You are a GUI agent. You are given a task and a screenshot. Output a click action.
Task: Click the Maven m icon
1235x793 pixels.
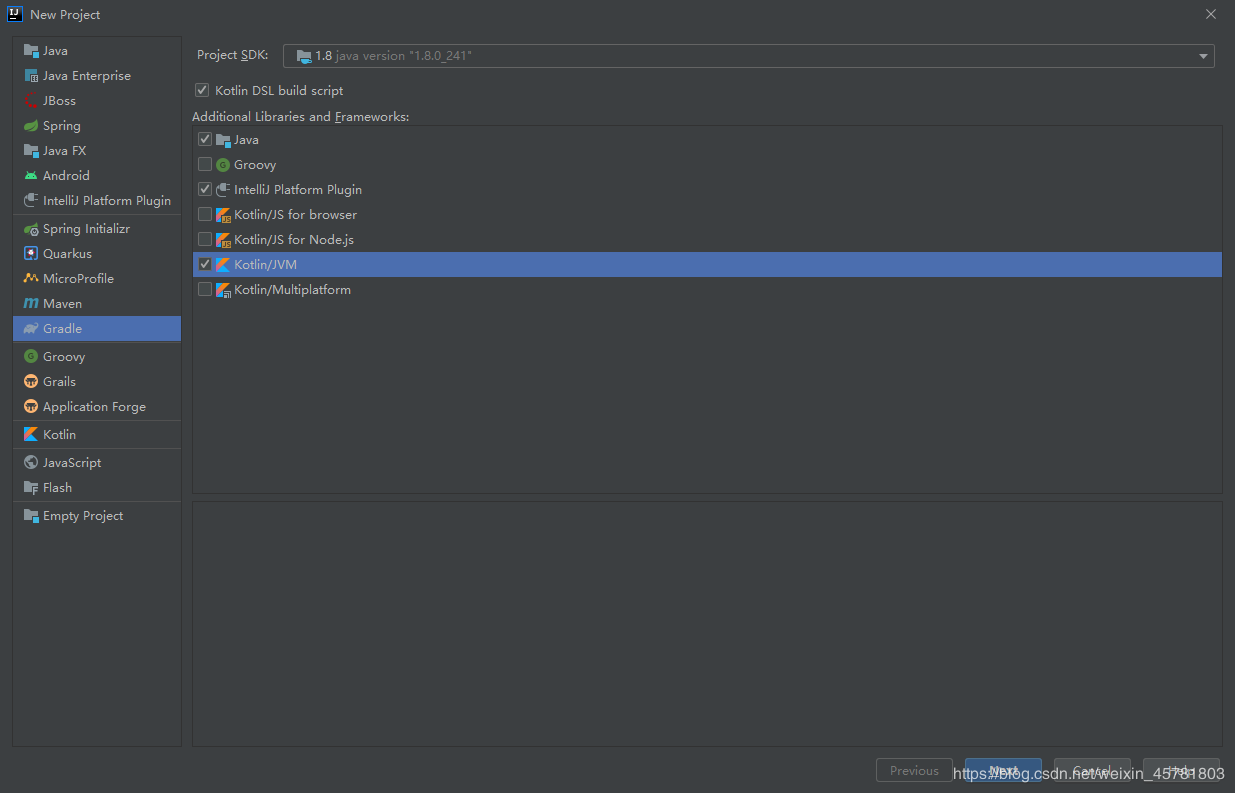[x=31, y=303]
